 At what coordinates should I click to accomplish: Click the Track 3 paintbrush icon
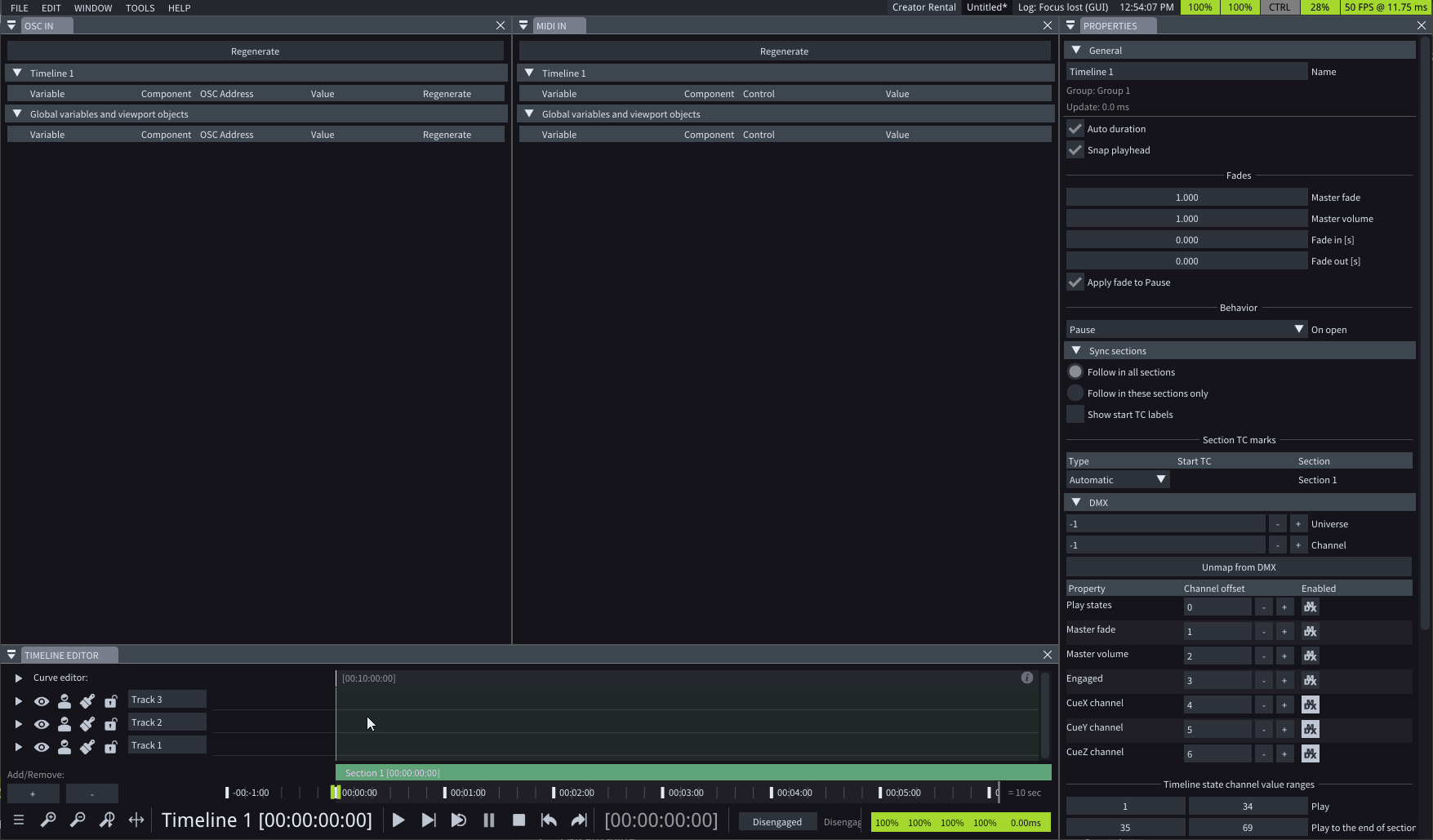pyautogui.click(x=87, y=700)
